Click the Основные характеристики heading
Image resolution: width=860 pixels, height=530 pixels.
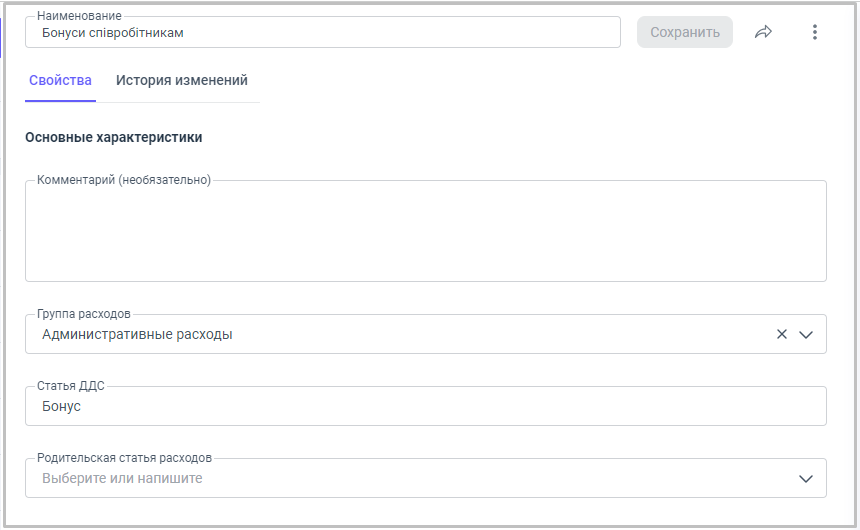113,137
